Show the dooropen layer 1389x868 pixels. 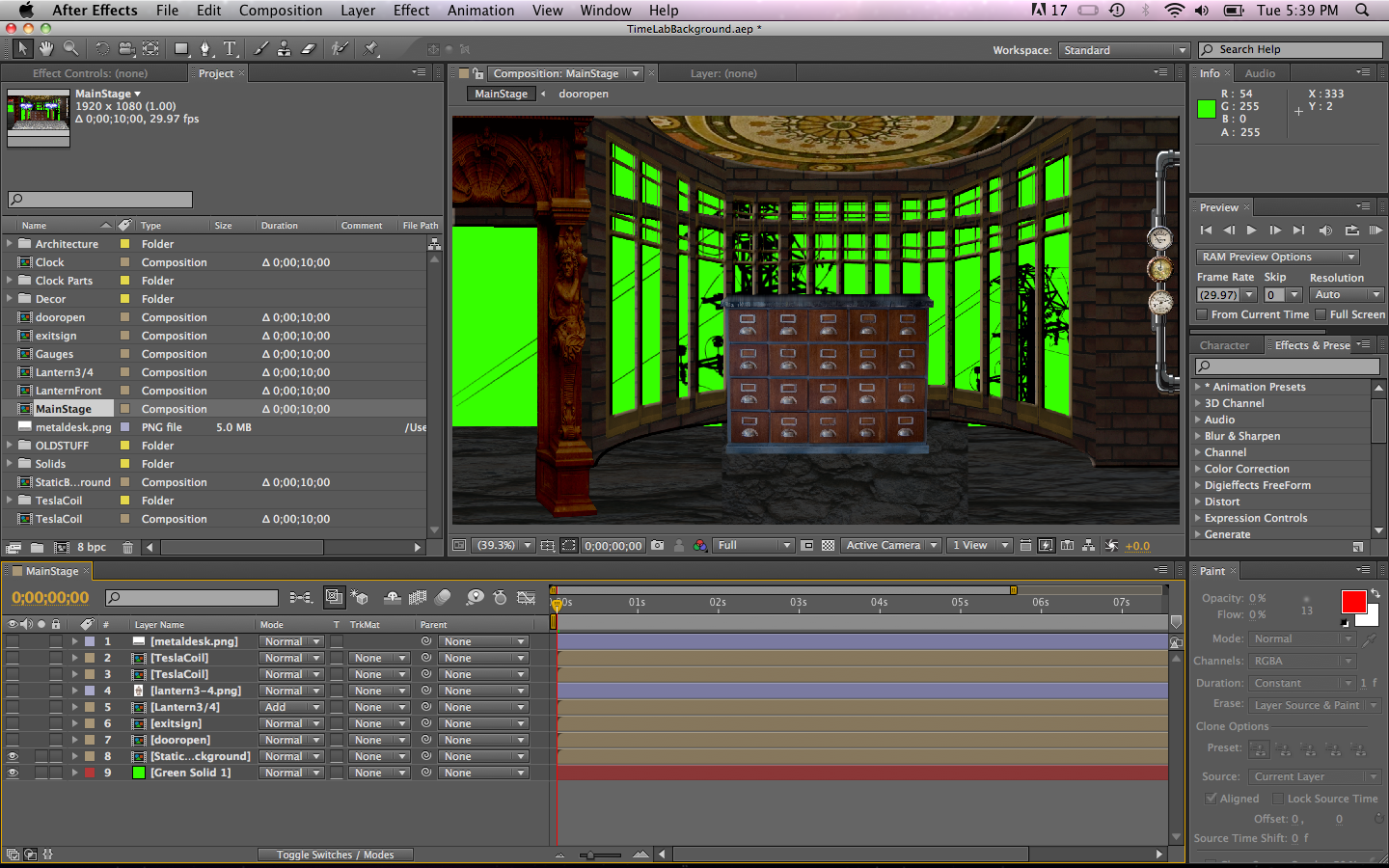(13, 740)
